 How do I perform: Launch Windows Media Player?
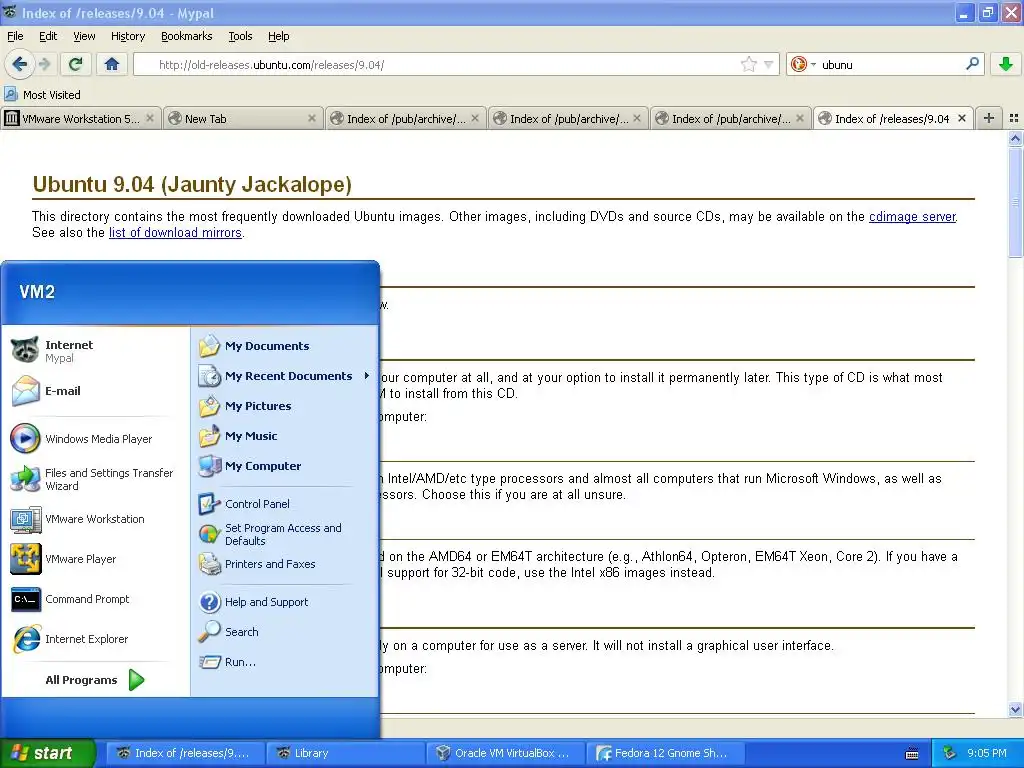[95, 439]
